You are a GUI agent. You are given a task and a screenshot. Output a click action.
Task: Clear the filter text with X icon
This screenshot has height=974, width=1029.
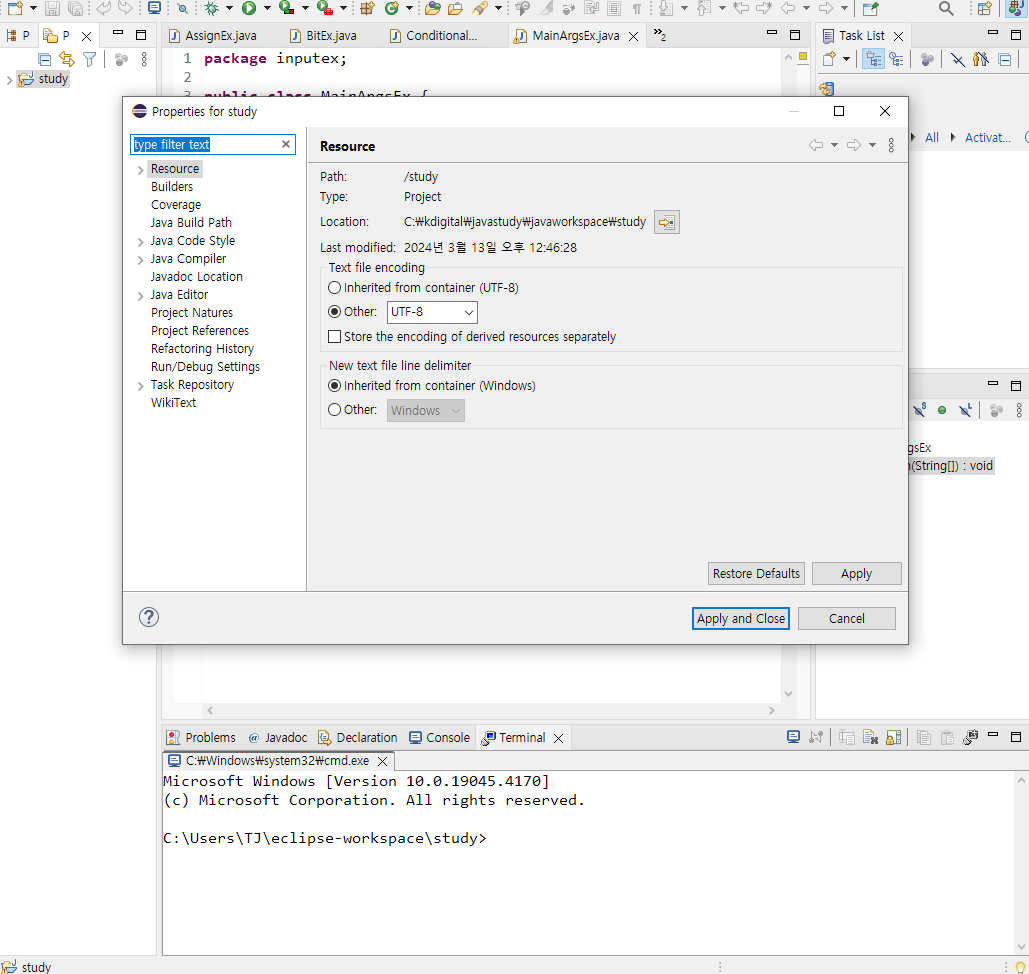pyautogui.click(x=286, y=144)
